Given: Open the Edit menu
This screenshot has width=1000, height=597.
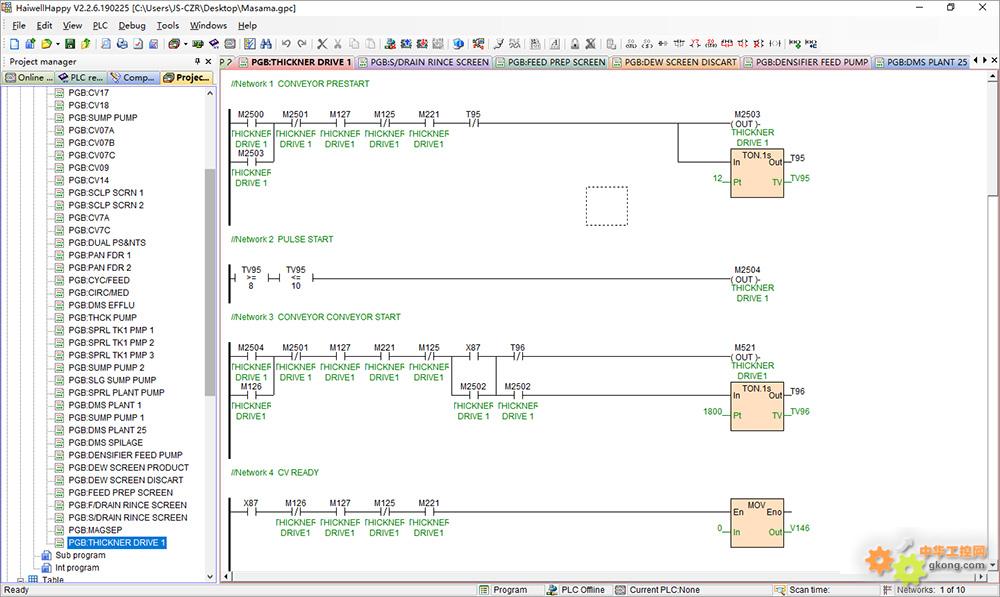Looking at the screenshot, I should click(44, 26).
